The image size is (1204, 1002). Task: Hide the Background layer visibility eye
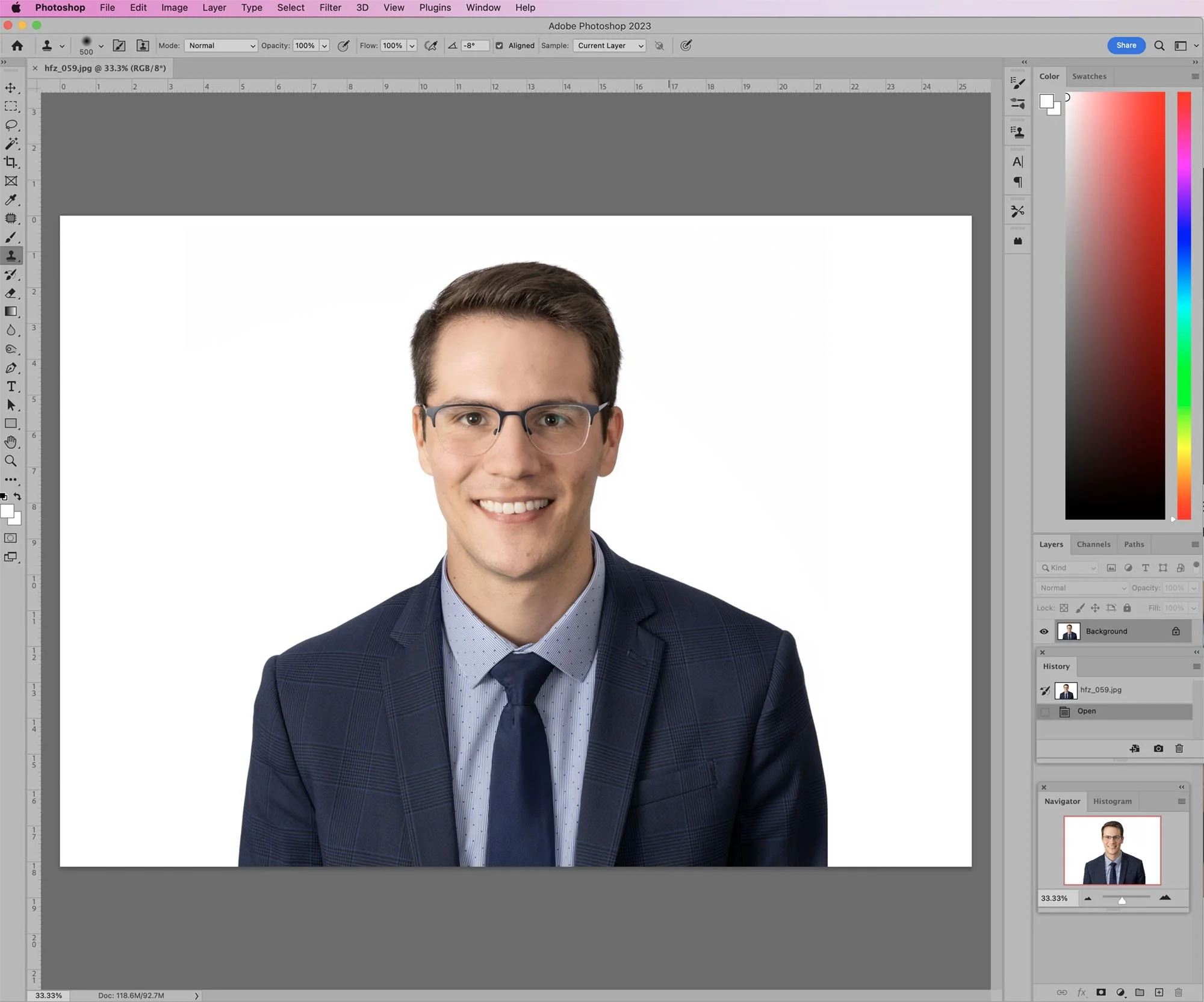tap(1044, 631)
